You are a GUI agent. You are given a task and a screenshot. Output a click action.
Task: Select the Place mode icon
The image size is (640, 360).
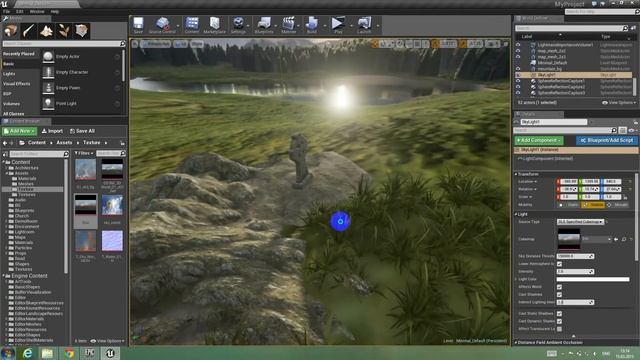point(11,31)
